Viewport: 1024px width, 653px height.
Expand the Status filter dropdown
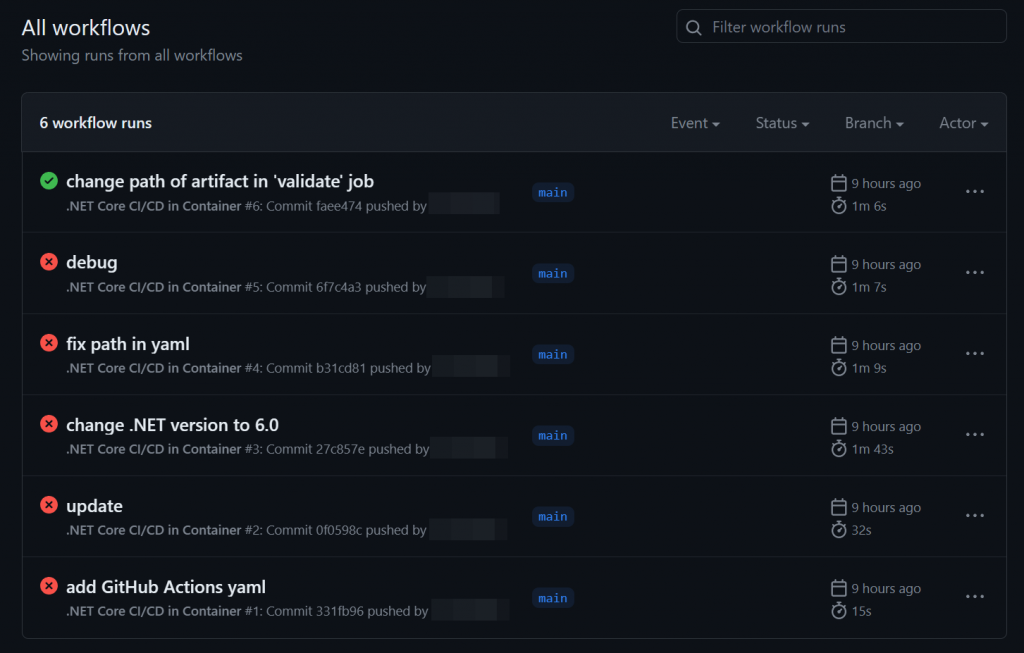(782, 123)
